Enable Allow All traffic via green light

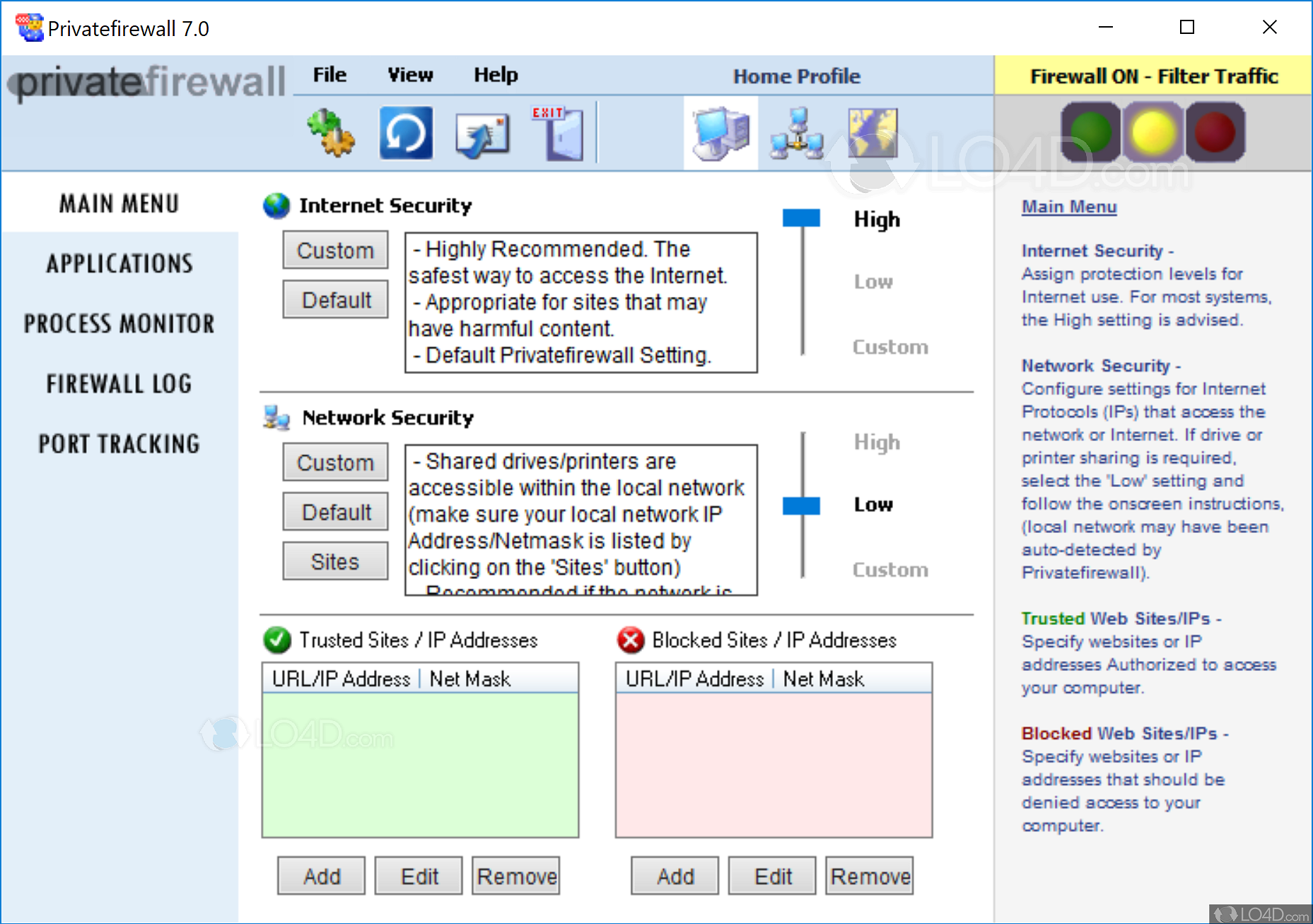tap(1090, 131)
